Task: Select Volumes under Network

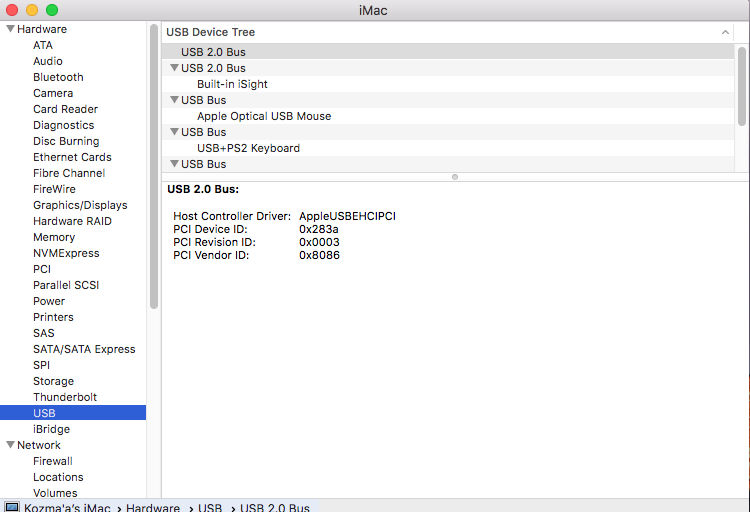Action: pyautogui.click(x=55, y=493)
